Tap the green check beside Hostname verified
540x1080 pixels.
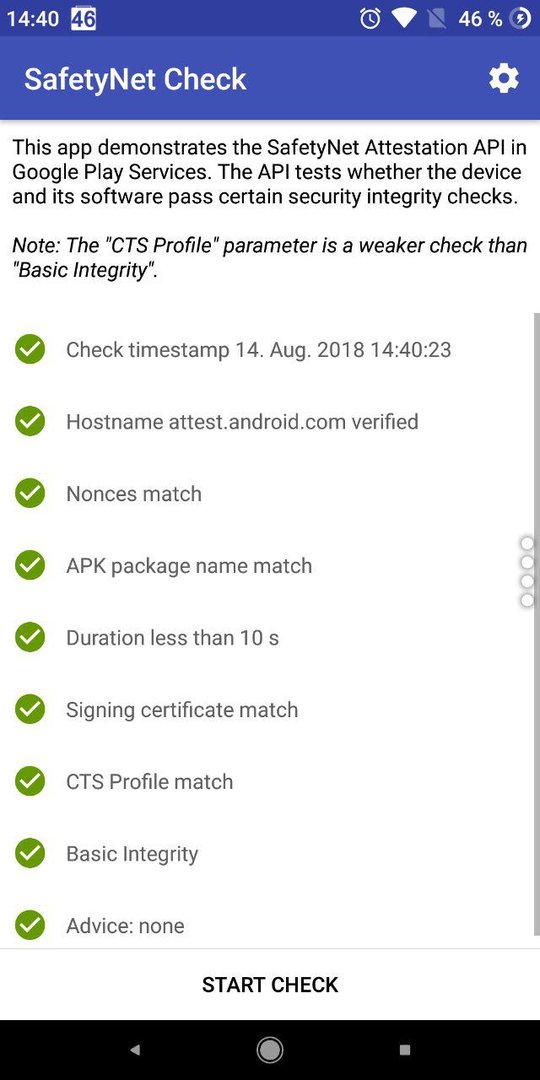pyautogui.click(x=30, y=422)
